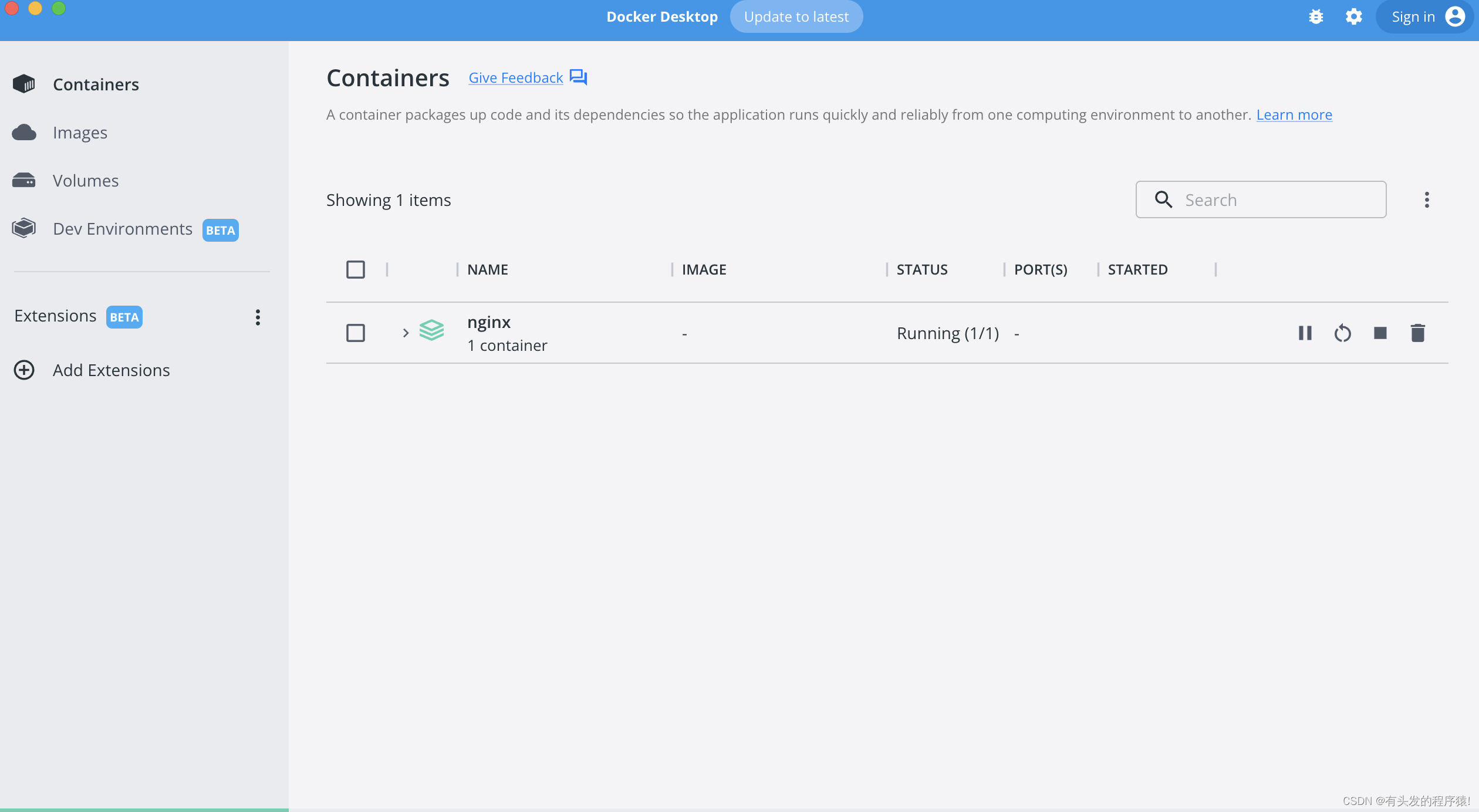The height and width of the screenshot is (812, 1479).
Task: Click the Dev Environments box icon
Action: tap(24, 228)
